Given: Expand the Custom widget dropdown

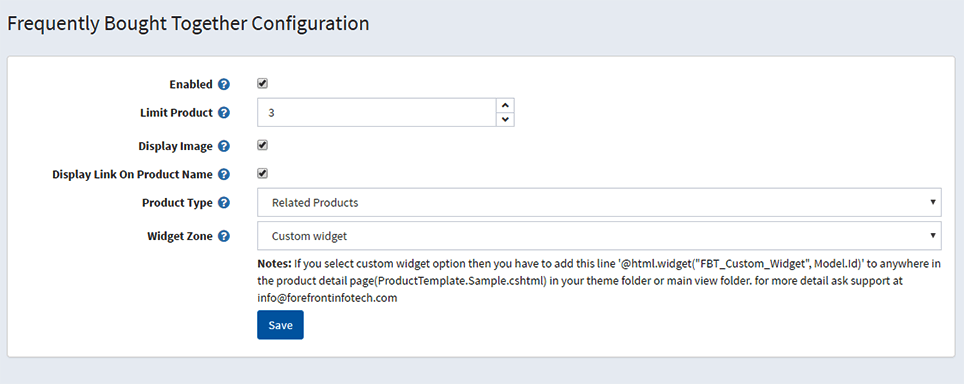Looking at the screenshot, I should [x=599, y=236].
